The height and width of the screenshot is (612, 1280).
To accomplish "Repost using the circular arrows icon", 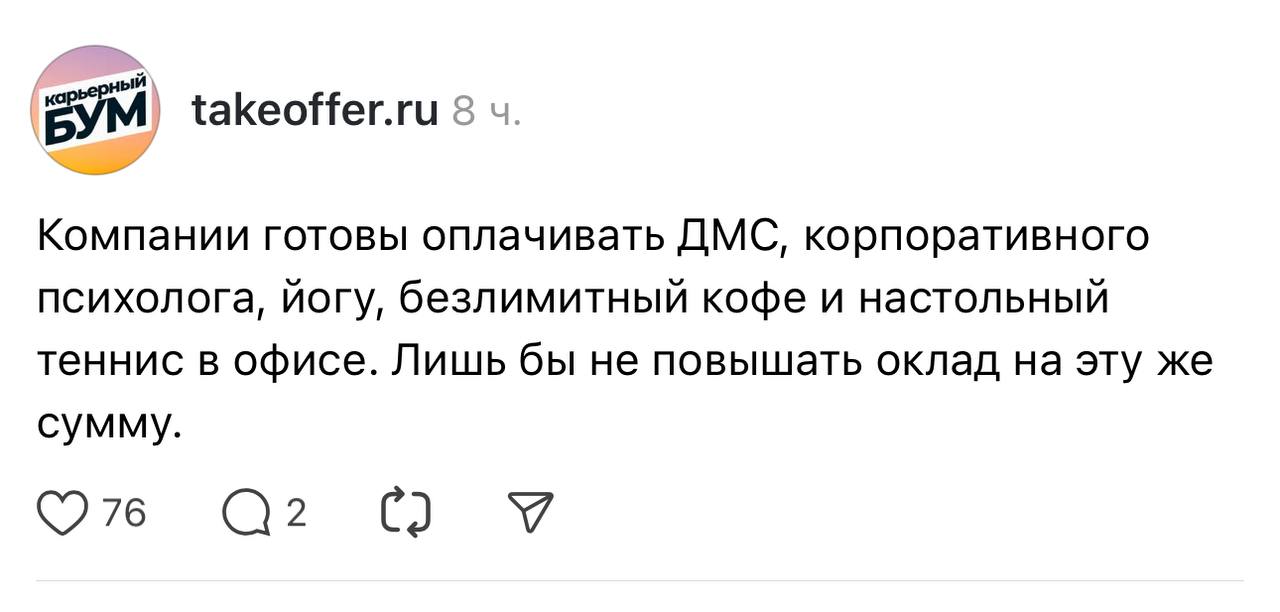I will [x=405, y=514].
